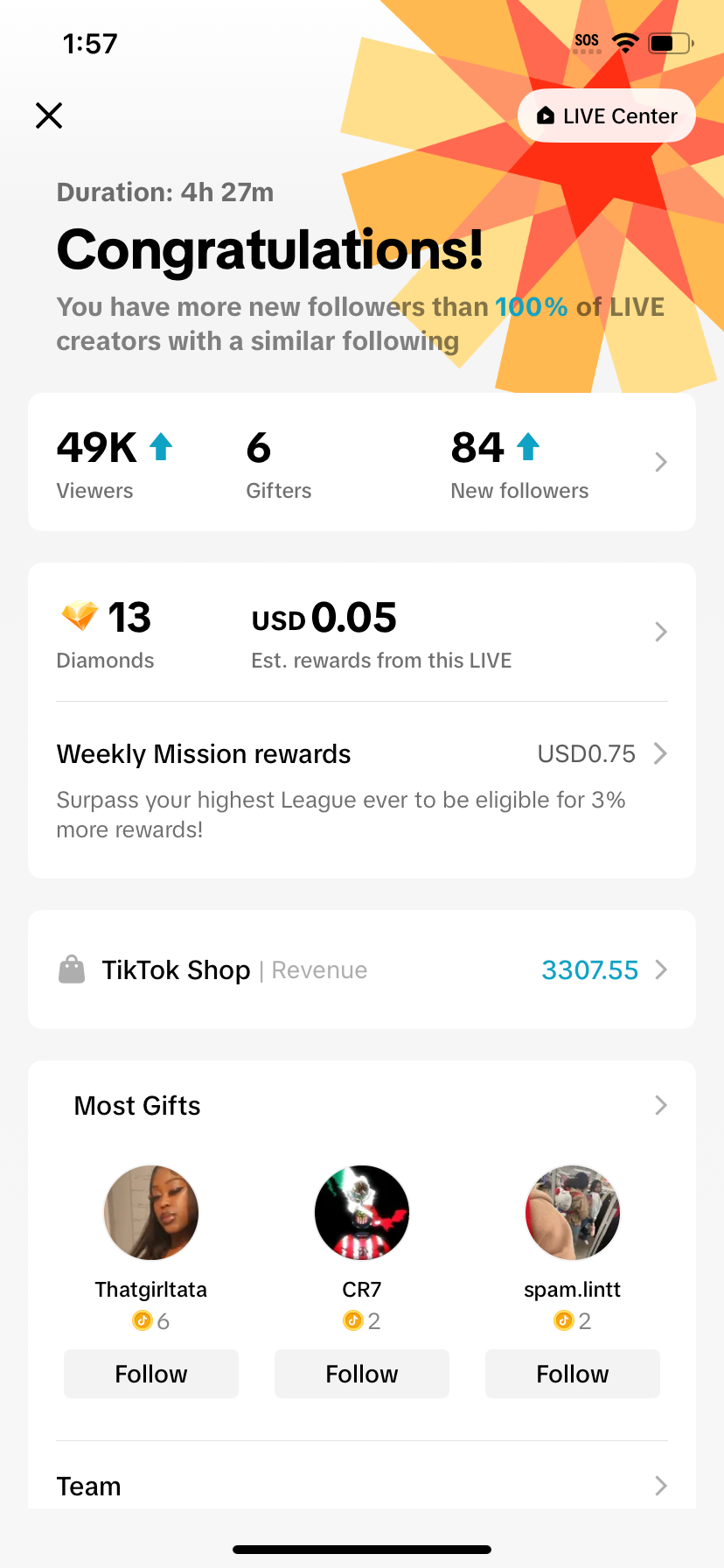Follow Thatgirltata
Viewport: 724px width, 1568px height.
(x=151, y=1374)
